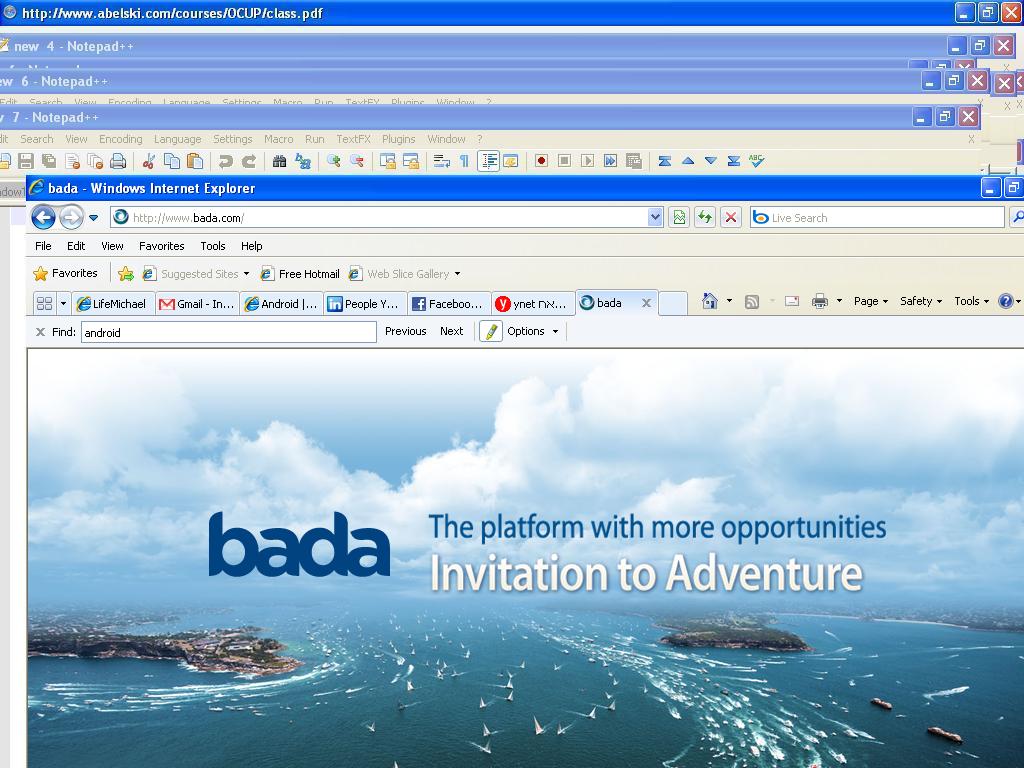Click the Cut scissors icon in Notepad++
The height and width of the screenshot is (768, 1024).
point(149,161)
